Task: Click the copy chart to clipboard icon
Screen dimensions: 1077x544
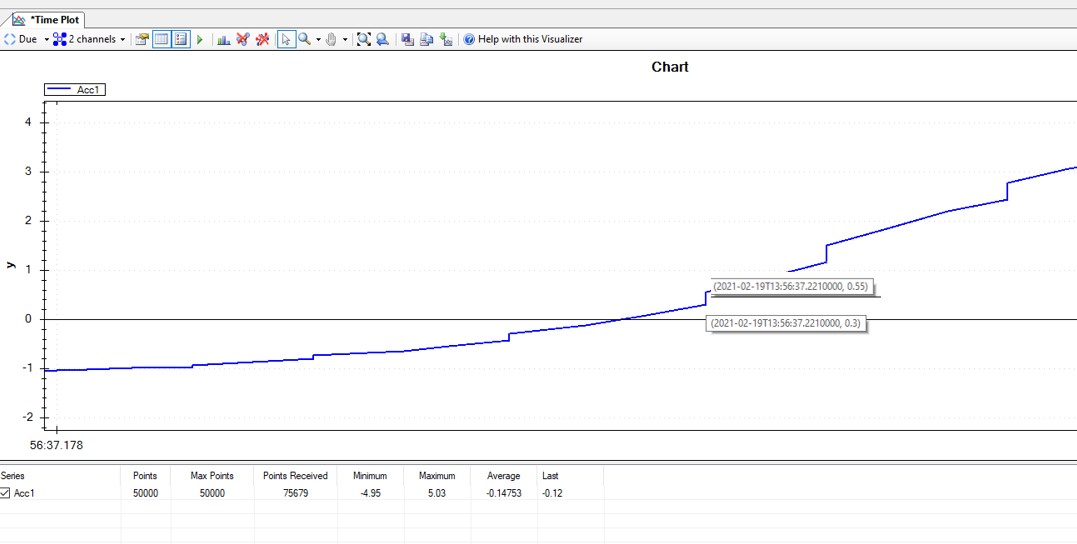Action: [x=427, y=39]
